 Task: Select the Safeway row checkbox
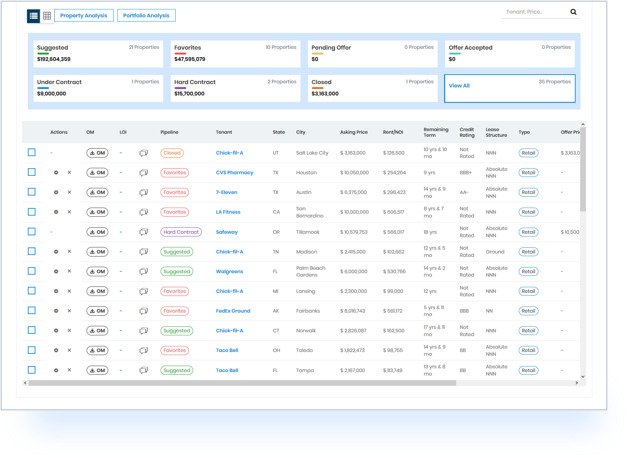point(32,232)
